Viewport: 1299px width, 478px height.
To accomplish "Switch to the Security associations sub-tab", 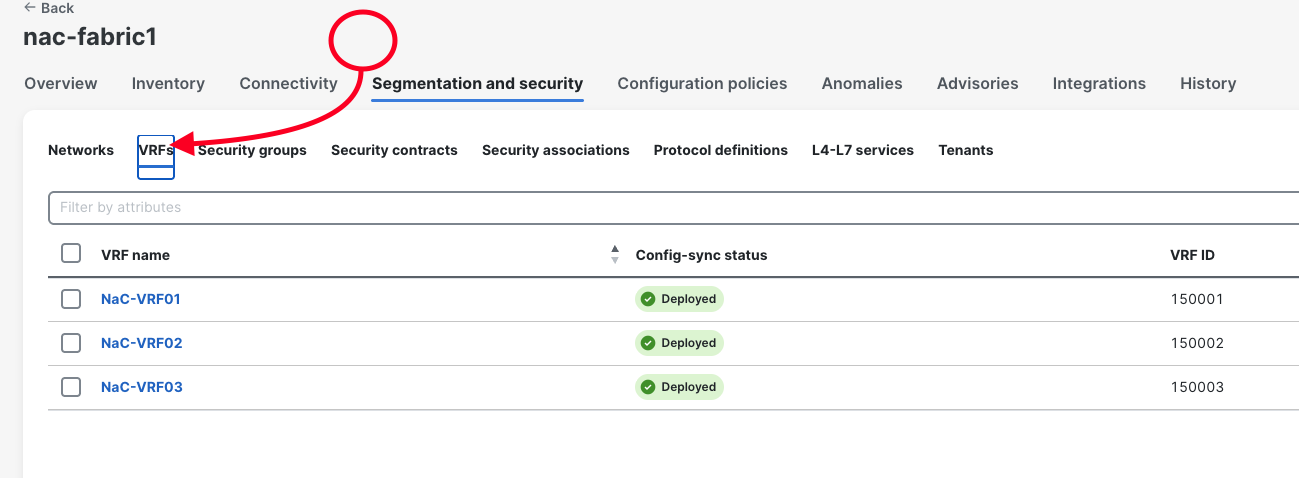I will 556,150.
